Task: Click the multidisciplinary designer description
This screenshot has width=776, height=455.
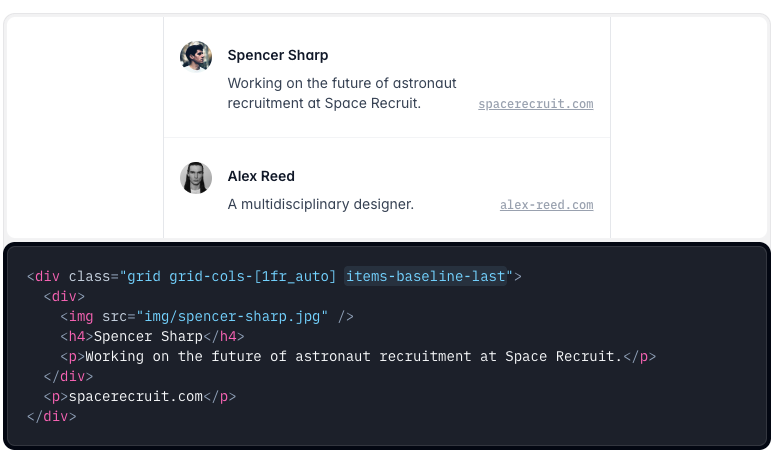Action: pyautogui.click(x=320, y=204)
